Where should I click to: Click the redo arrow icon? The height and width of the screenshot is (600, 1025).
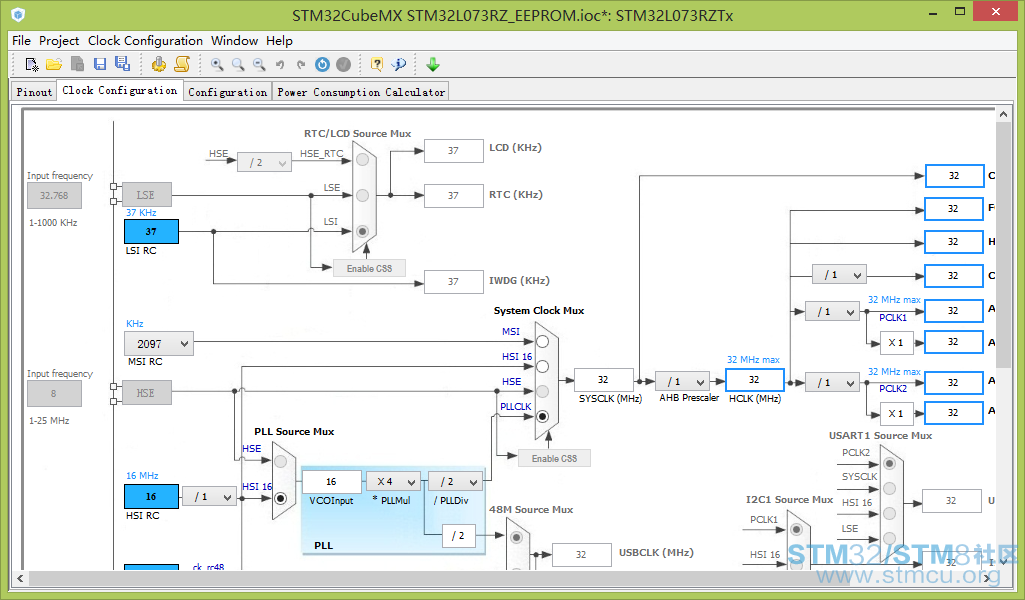coord(301,64)
